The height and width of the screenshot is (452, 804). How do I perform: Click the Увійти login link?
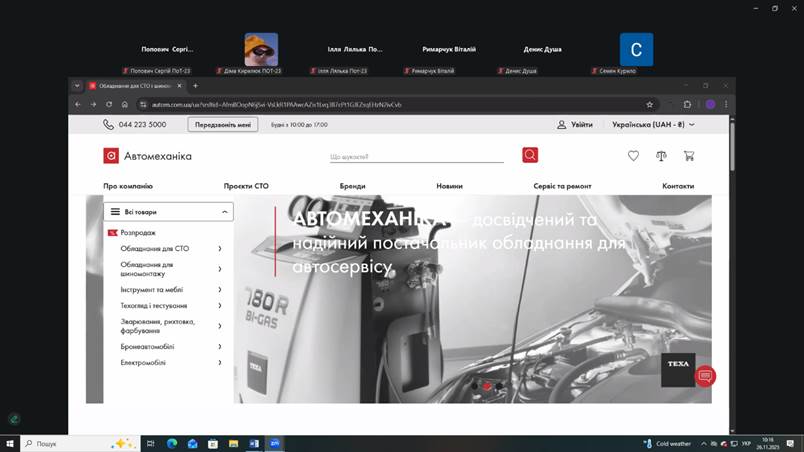575,125
